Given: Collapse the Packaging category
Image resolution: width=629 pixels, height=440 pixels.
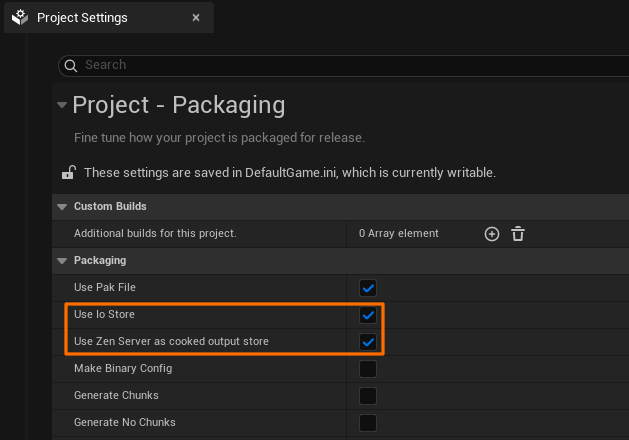Looking at the screenshot, I should (x=62, y=261).
